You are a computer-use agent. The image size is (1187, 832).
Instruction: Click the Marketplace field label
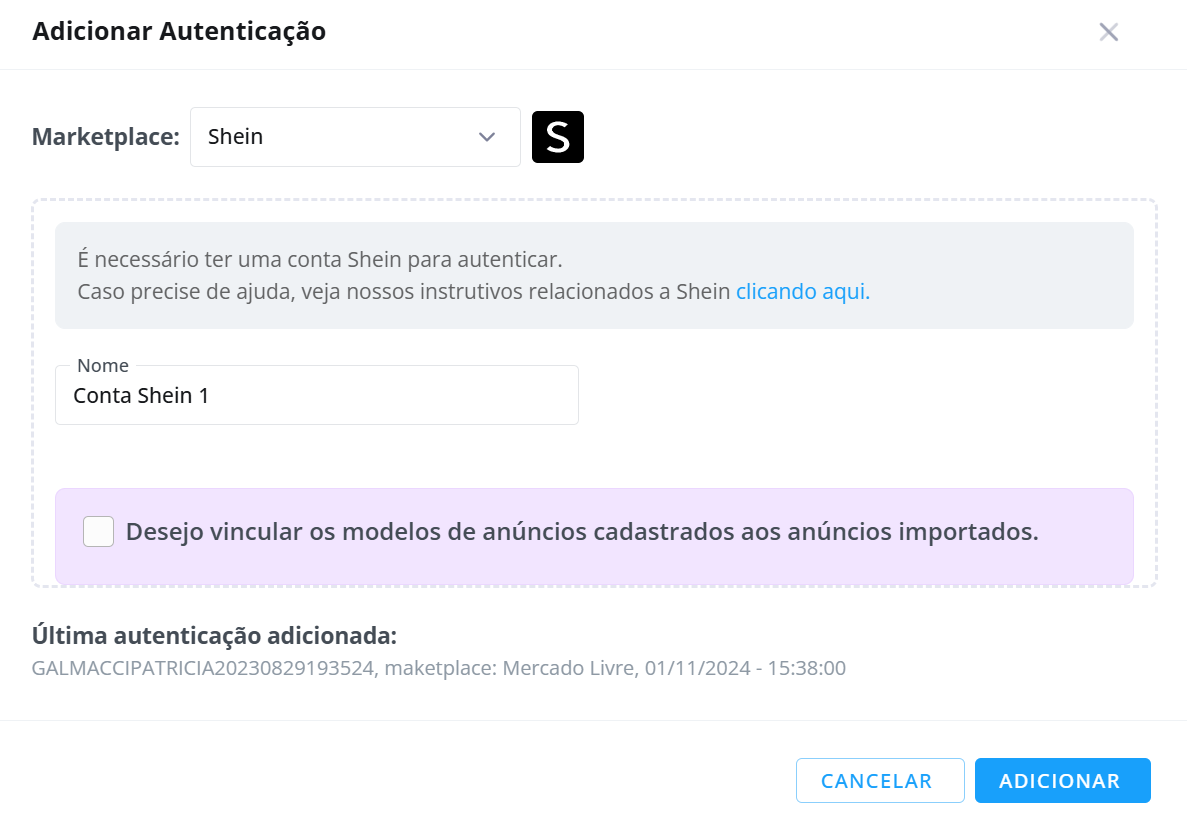[x=106, y=137]
